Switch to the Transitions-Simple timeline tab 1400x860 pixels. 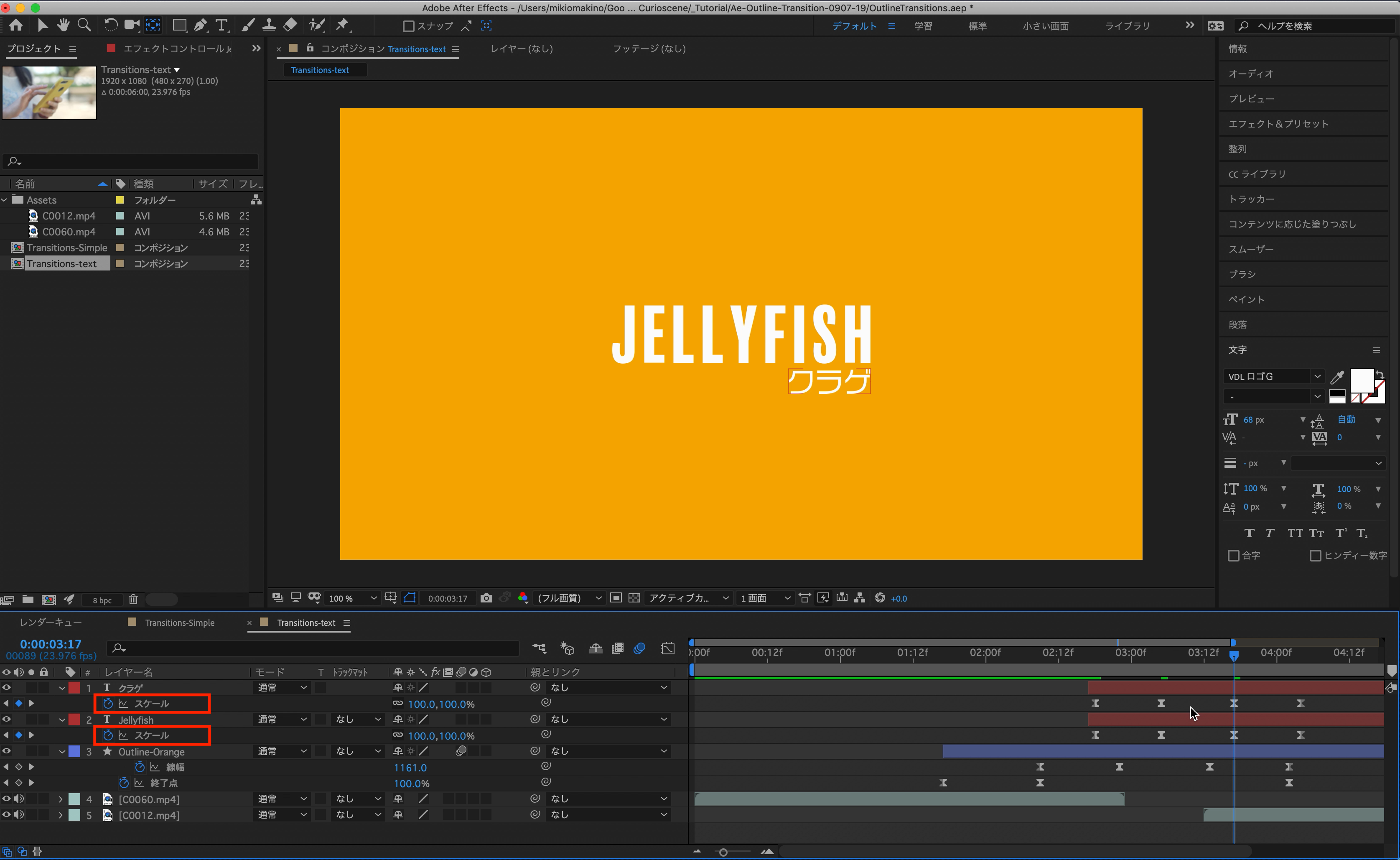[179, 623]
